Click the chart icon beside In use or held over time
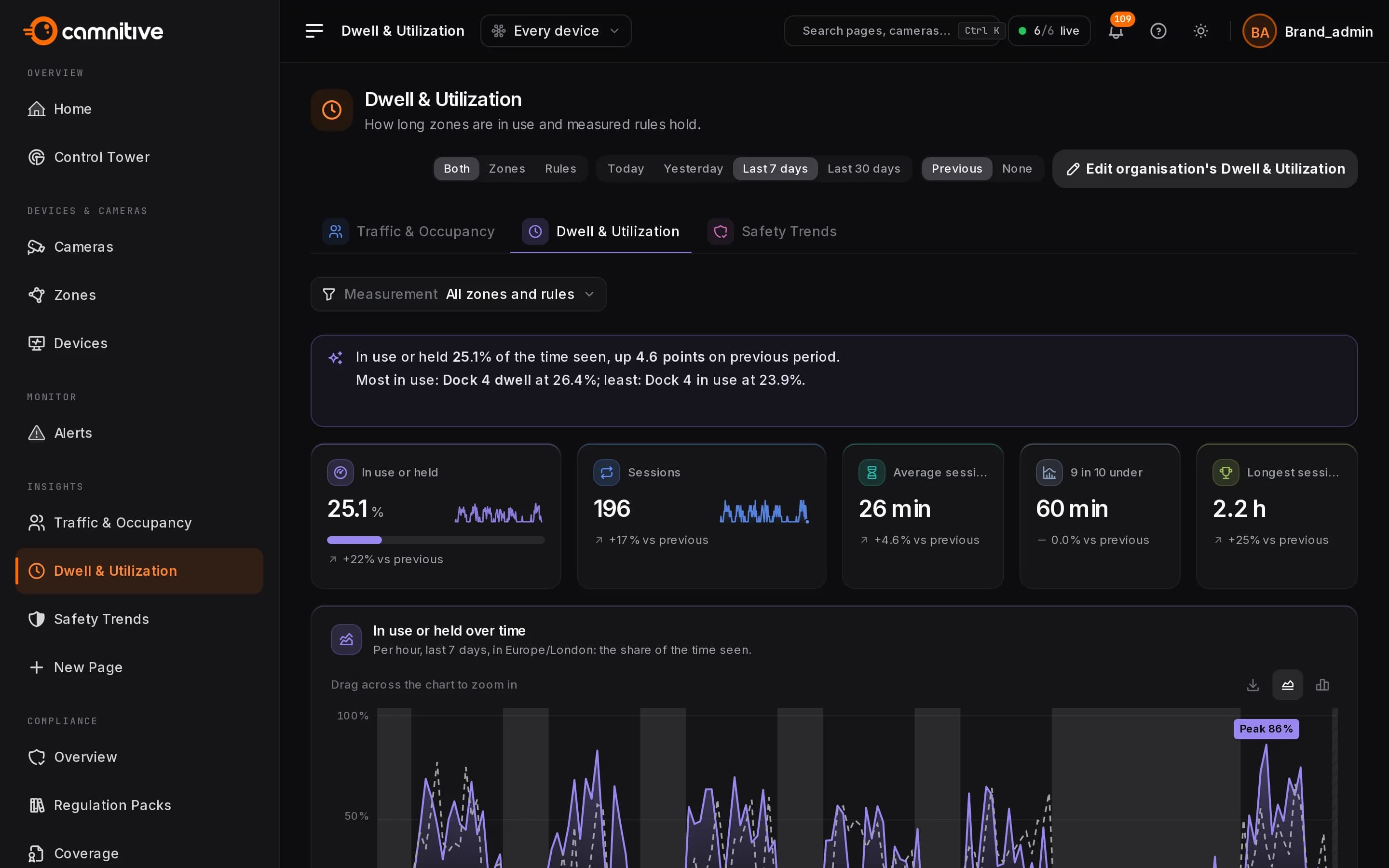The width and height of the screenshot is (1389, 868). pyautogui.click(x=346, y=639)
